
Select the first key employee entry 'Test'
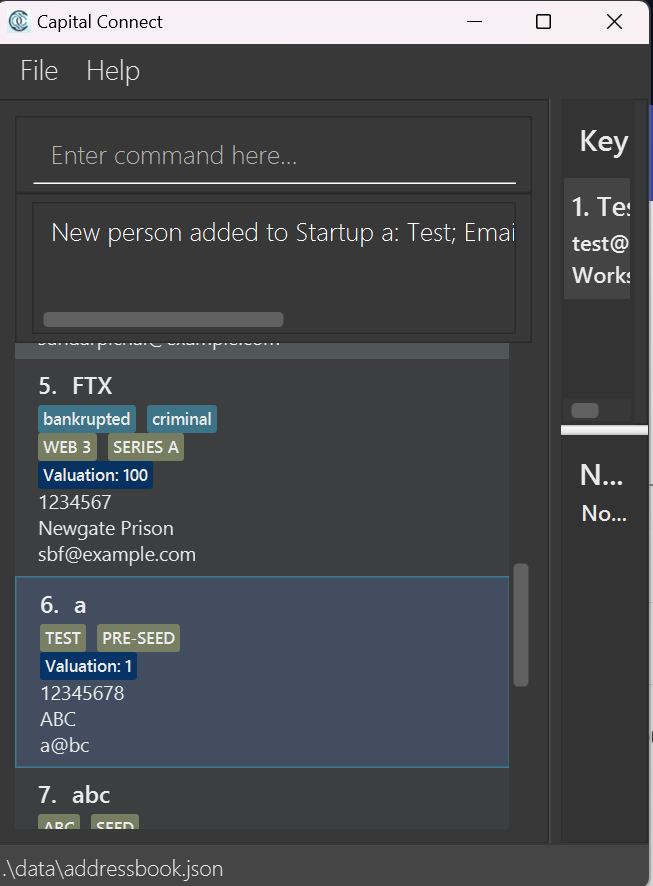click(x=597, y=238)
